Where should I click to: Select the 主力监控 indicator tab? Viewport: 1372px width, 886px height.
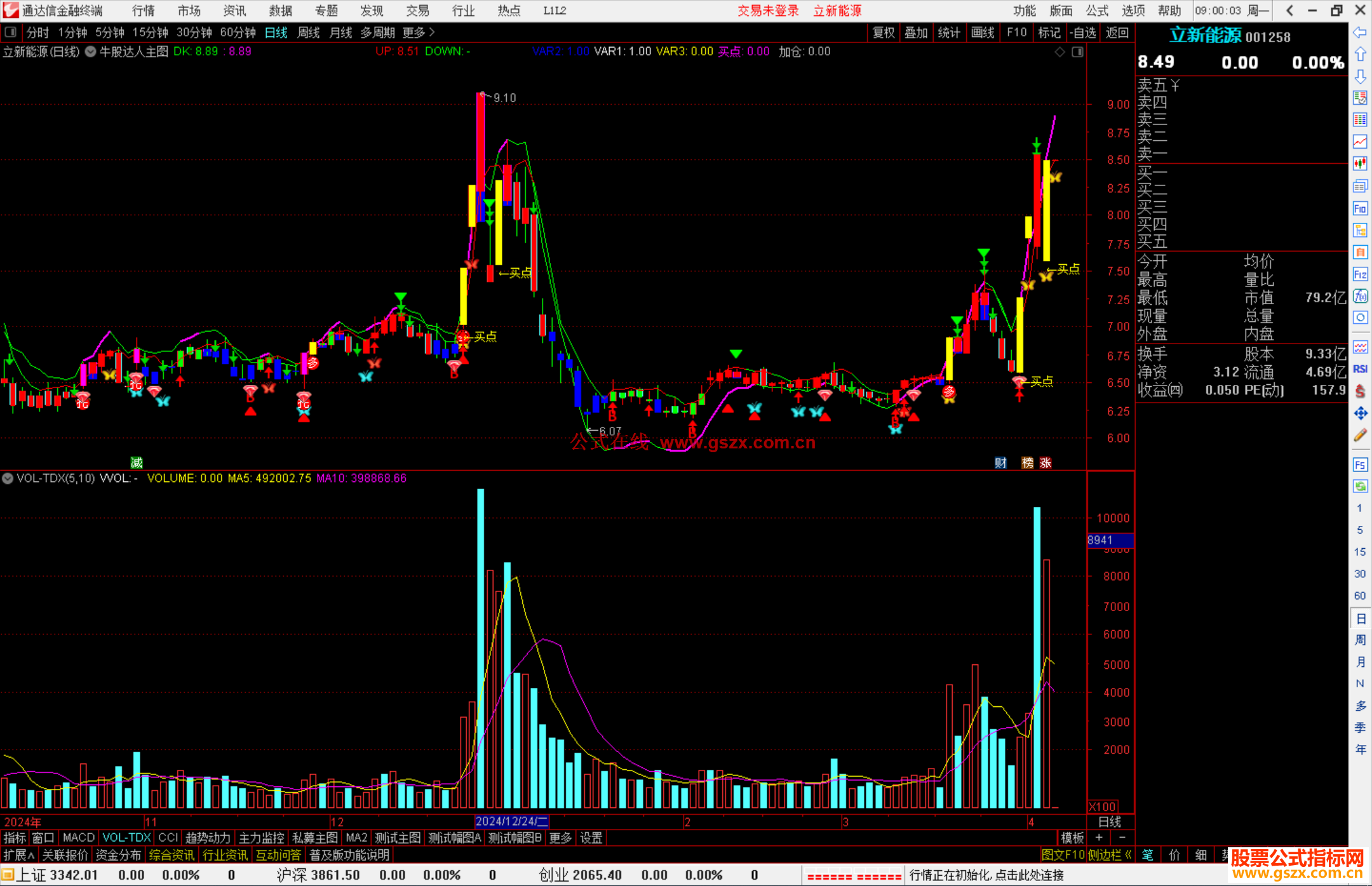pos(261,838)
